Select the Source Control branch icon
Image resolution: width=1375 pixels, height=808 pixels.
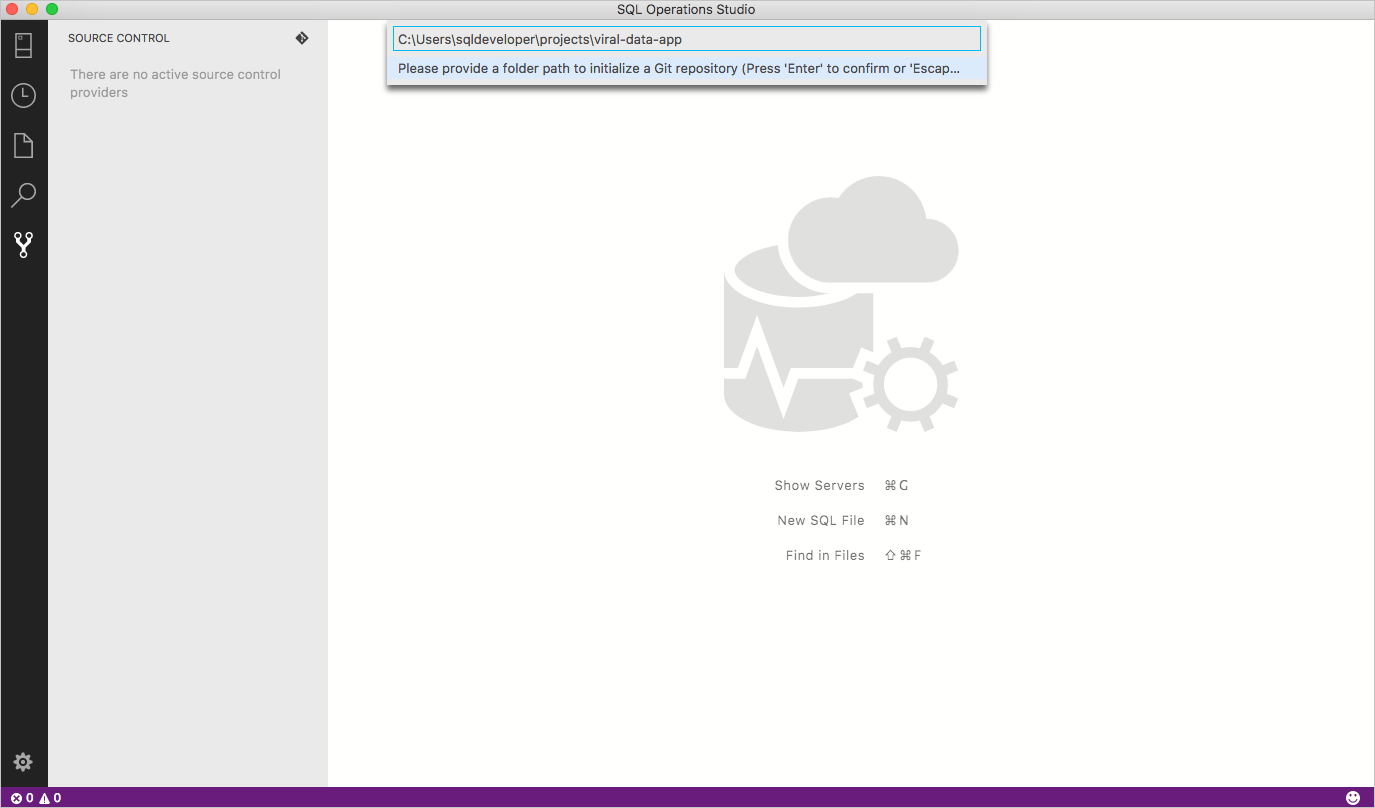pyautogui.click(x=23, y=245)
